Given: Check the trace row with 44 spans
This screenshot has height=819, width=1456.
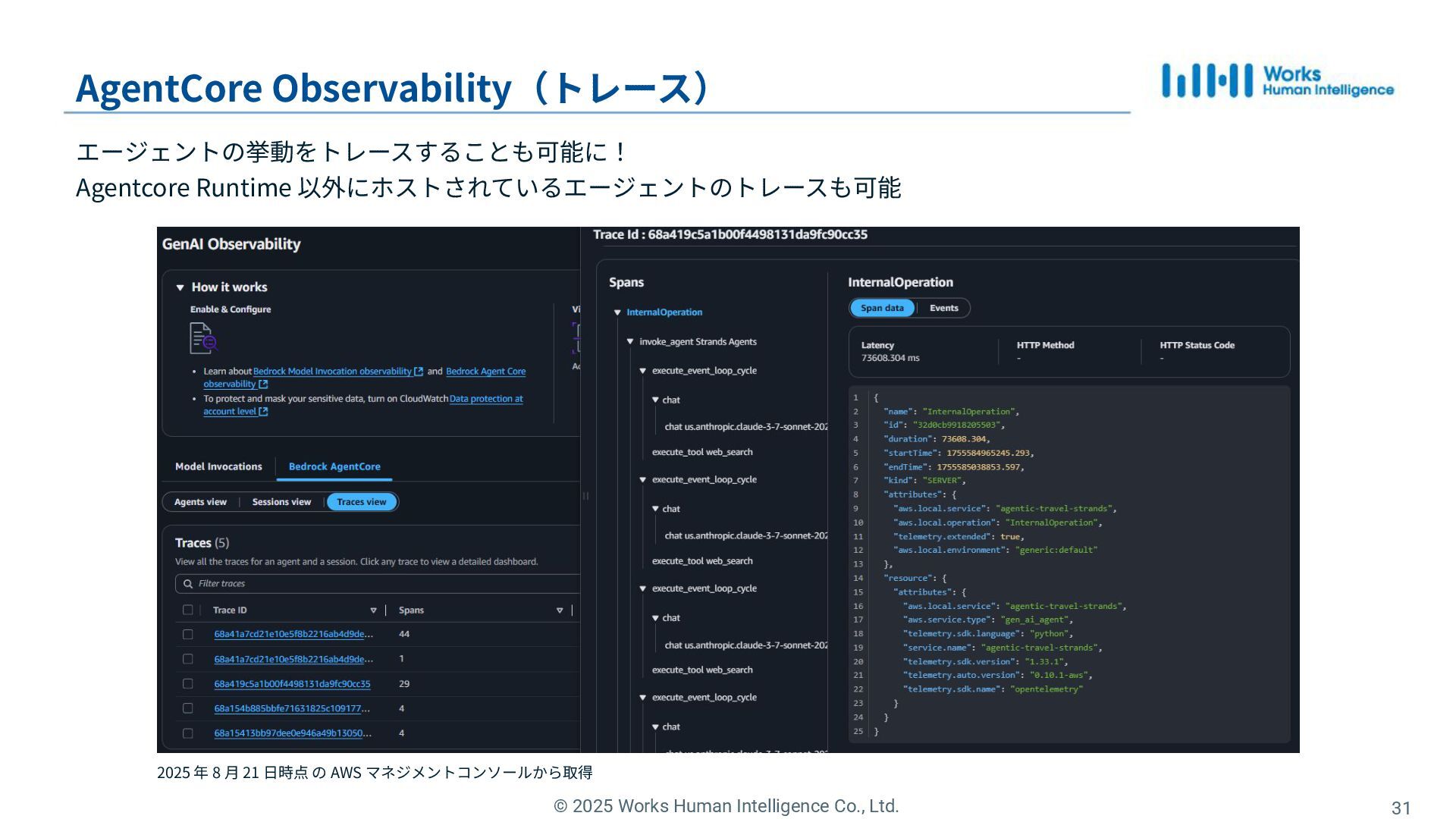Looking at the screenshot, I should click(x=188, y=635).
